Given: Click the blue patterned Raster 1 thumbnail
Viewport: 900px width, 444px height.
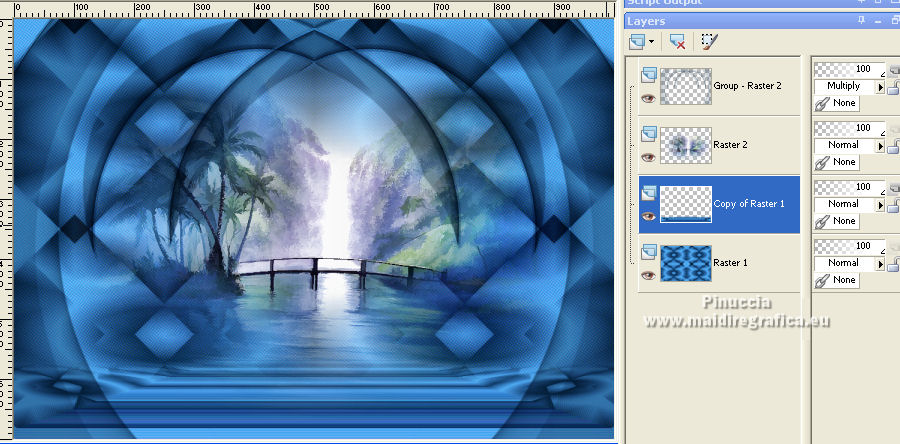Looking at the screenshot, I should [x=686, y=263].
